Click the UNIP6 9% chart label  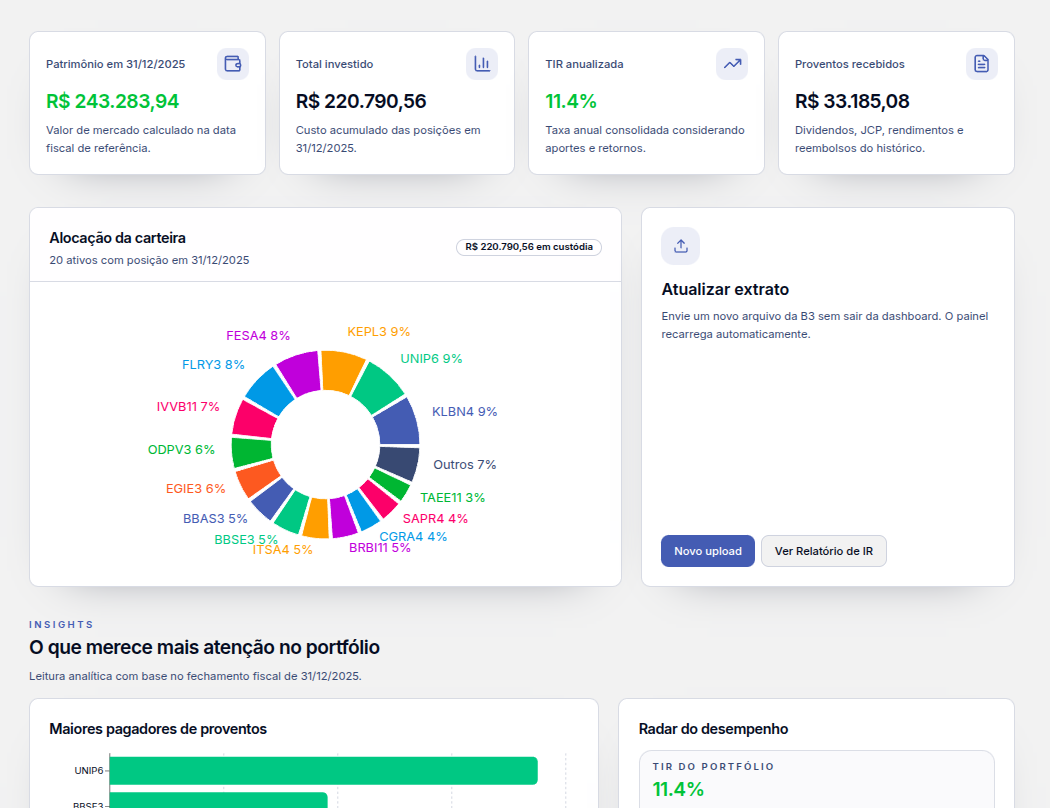(431, 358)
